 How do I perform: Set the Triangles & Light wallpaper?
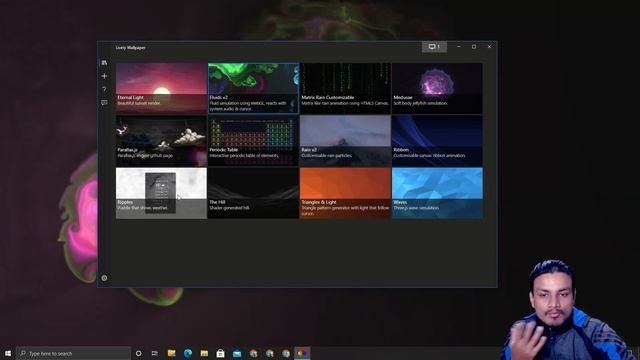pos(345,193)
